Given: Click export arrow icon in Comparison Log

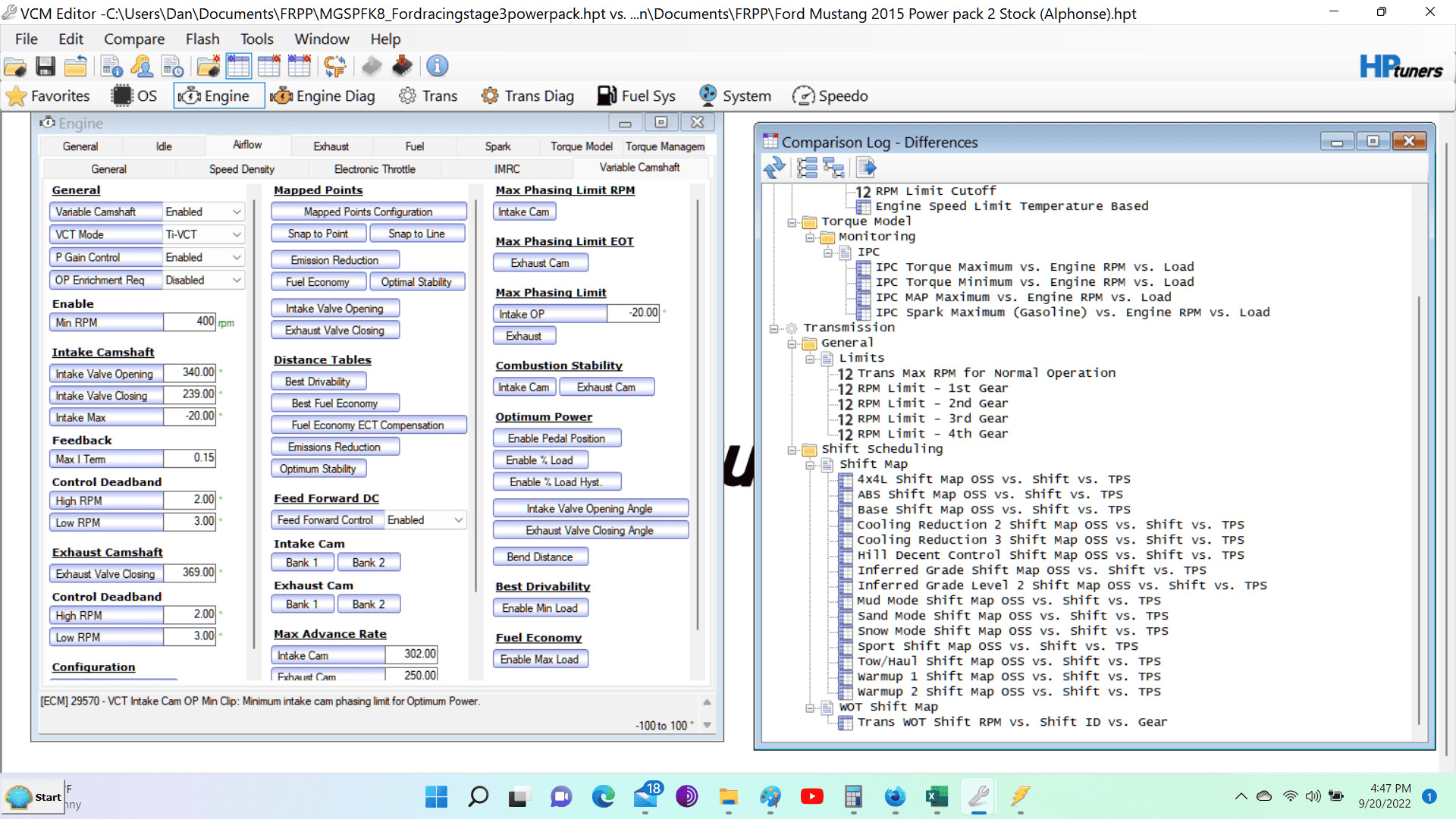Looking at the screenshot, I should pyautogui.click(x=866, y=167).
